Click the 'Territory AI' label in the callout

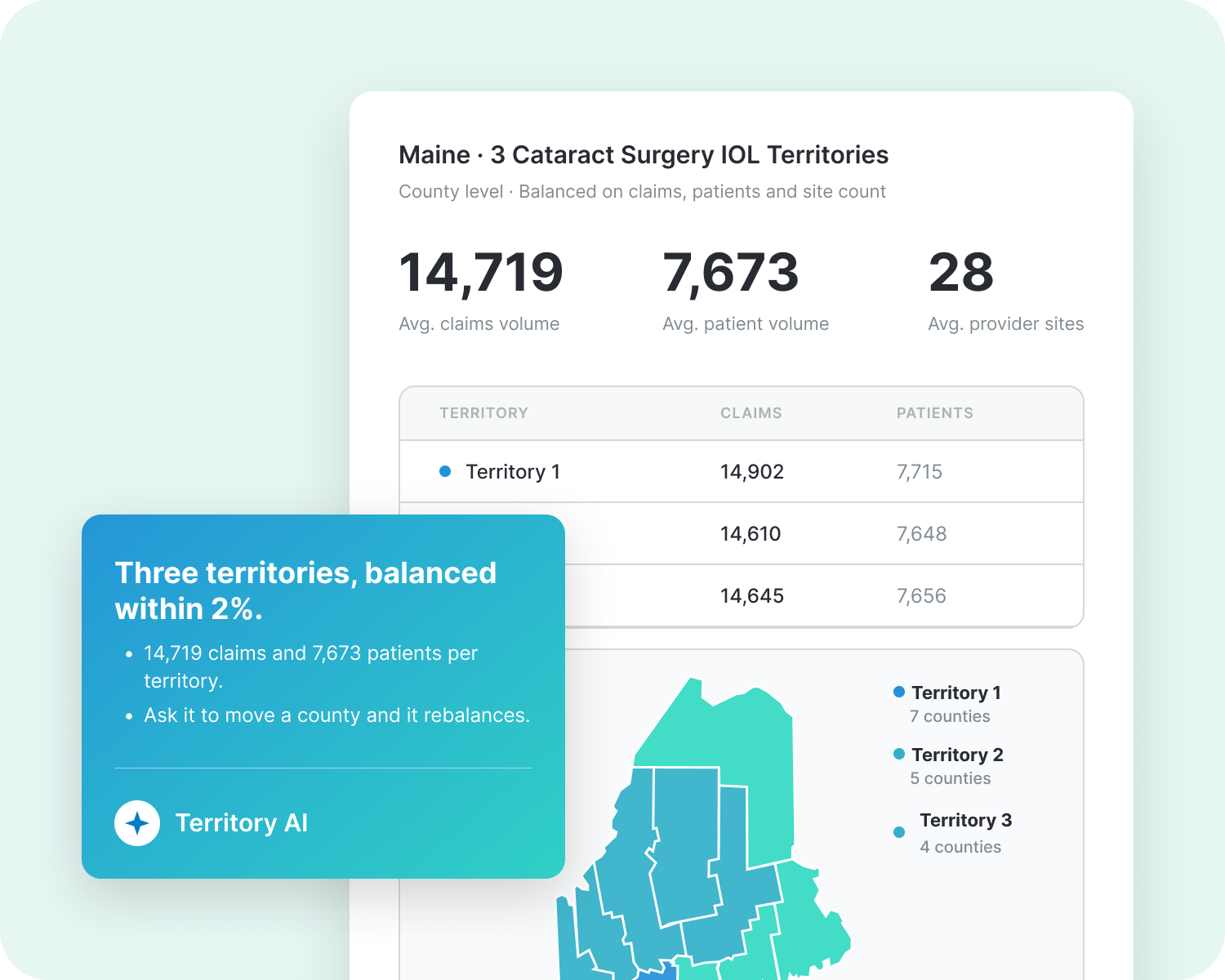coord(242,823)
